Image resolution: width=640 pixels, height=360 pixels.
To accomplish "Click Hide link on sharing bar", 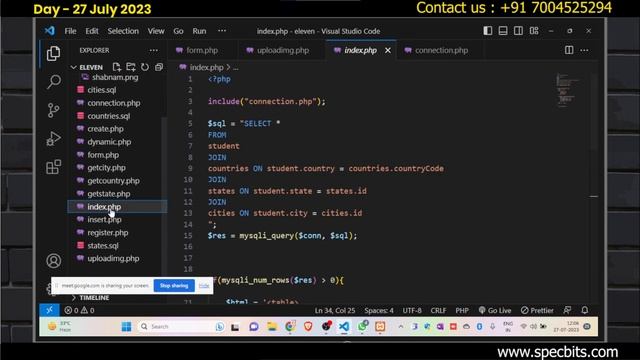I will click(204, 286).
